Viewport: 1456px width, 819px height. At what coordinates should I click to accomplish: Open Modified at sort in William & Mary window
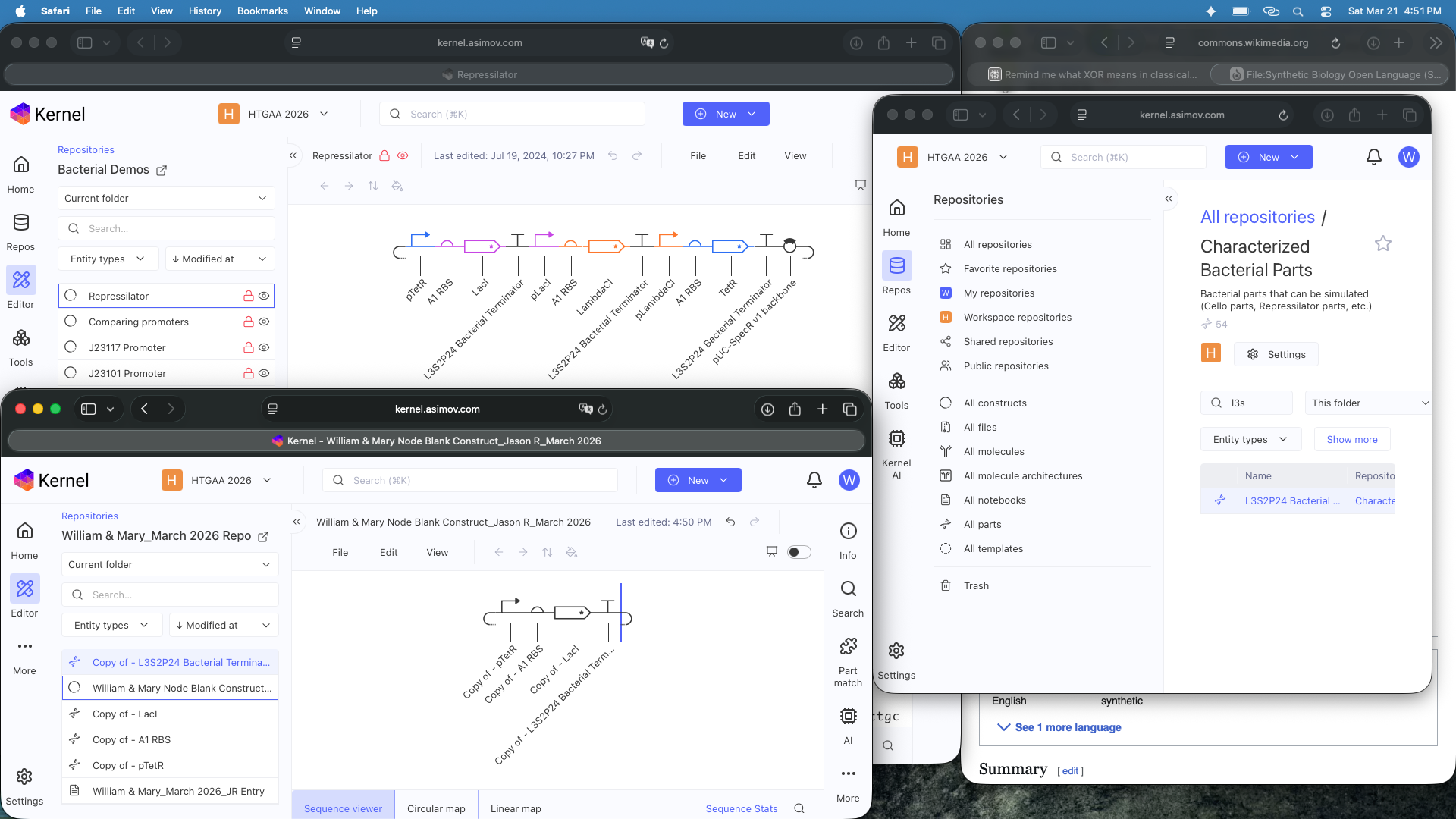(x=224, y=625)
